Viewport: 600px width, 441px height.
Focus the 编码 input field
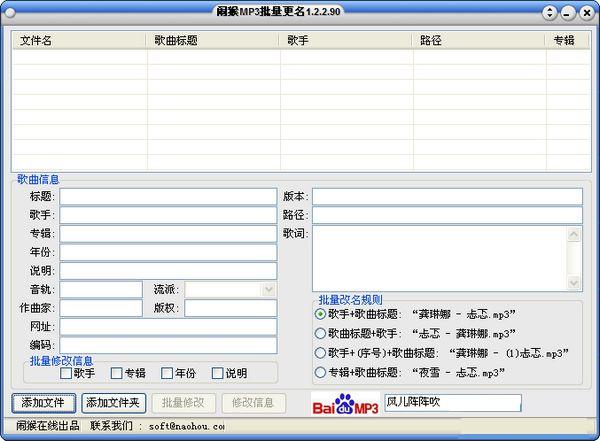pos(168,345)
